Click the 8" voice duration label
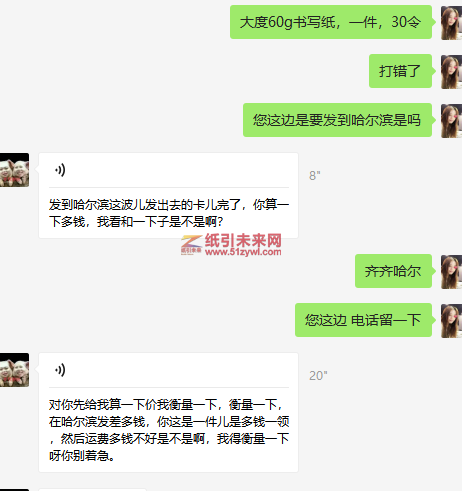The image size is (462, 491). pyautogui.click(x=315, y=176)
